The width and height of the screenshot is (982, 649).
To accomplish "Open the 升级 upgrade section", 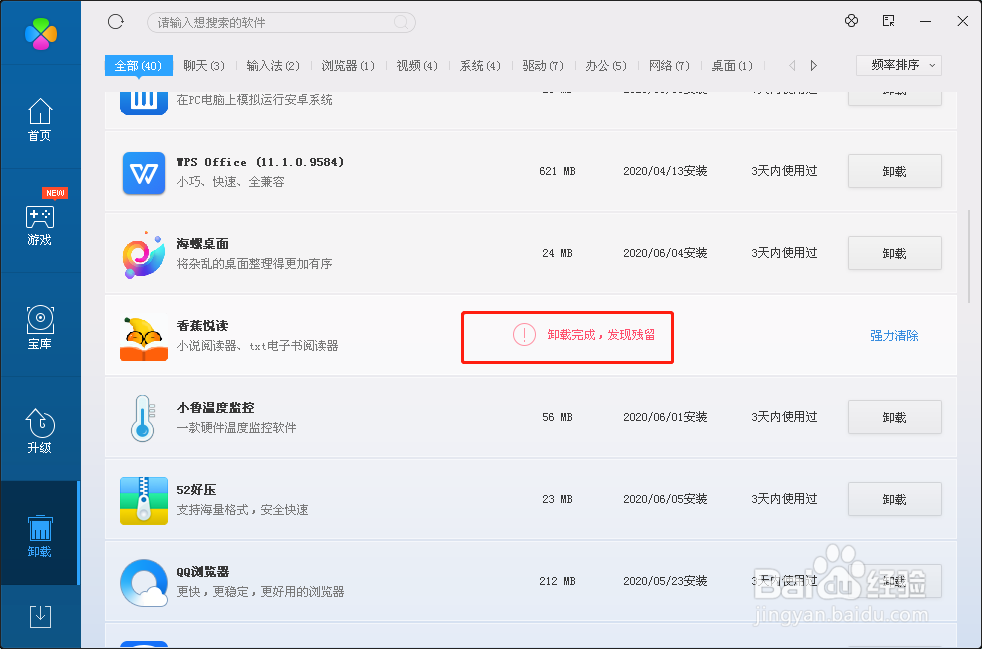I will (x=39, y=431).
